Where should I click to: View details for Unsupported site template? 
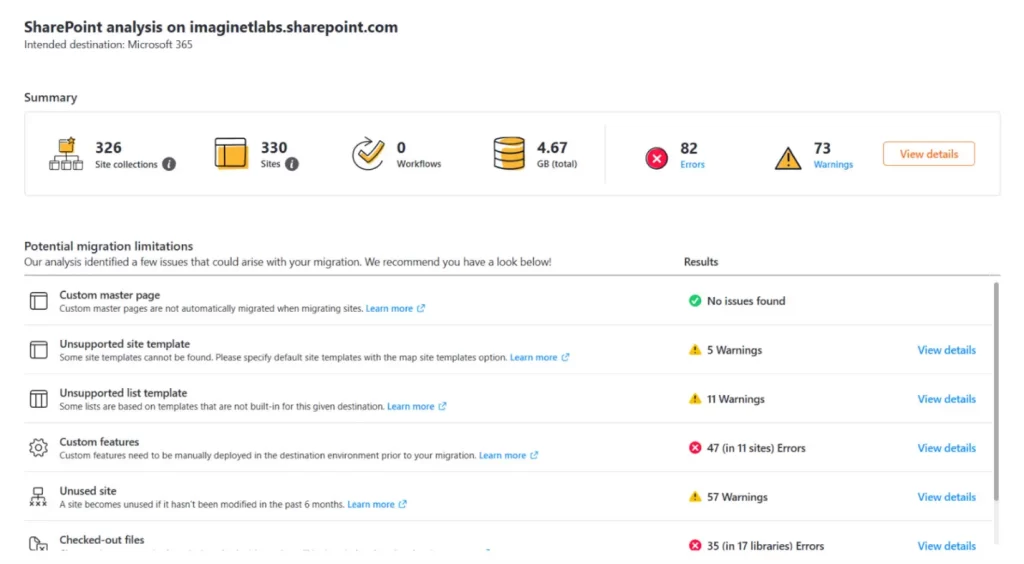click(946, 350)
